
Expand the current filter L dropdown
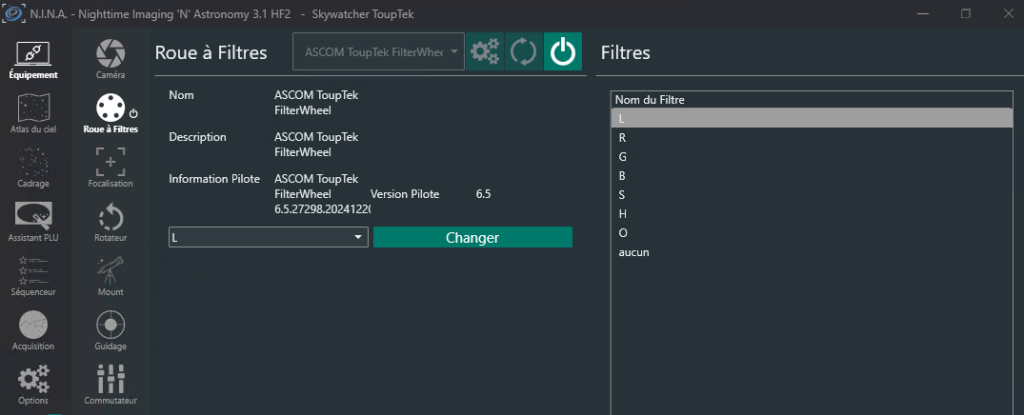[x=268, y=237]
